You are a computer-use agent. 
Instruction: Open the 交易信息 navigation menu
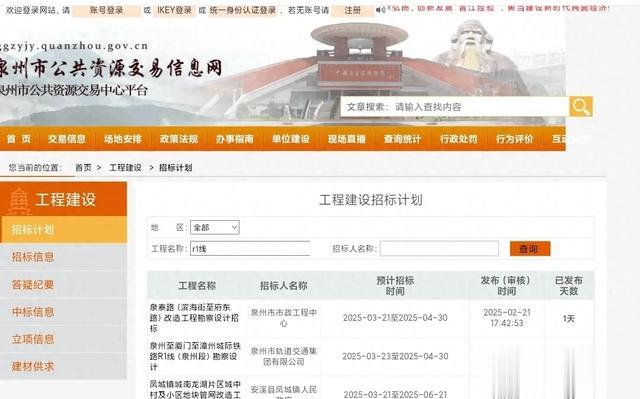click(67, 139)
